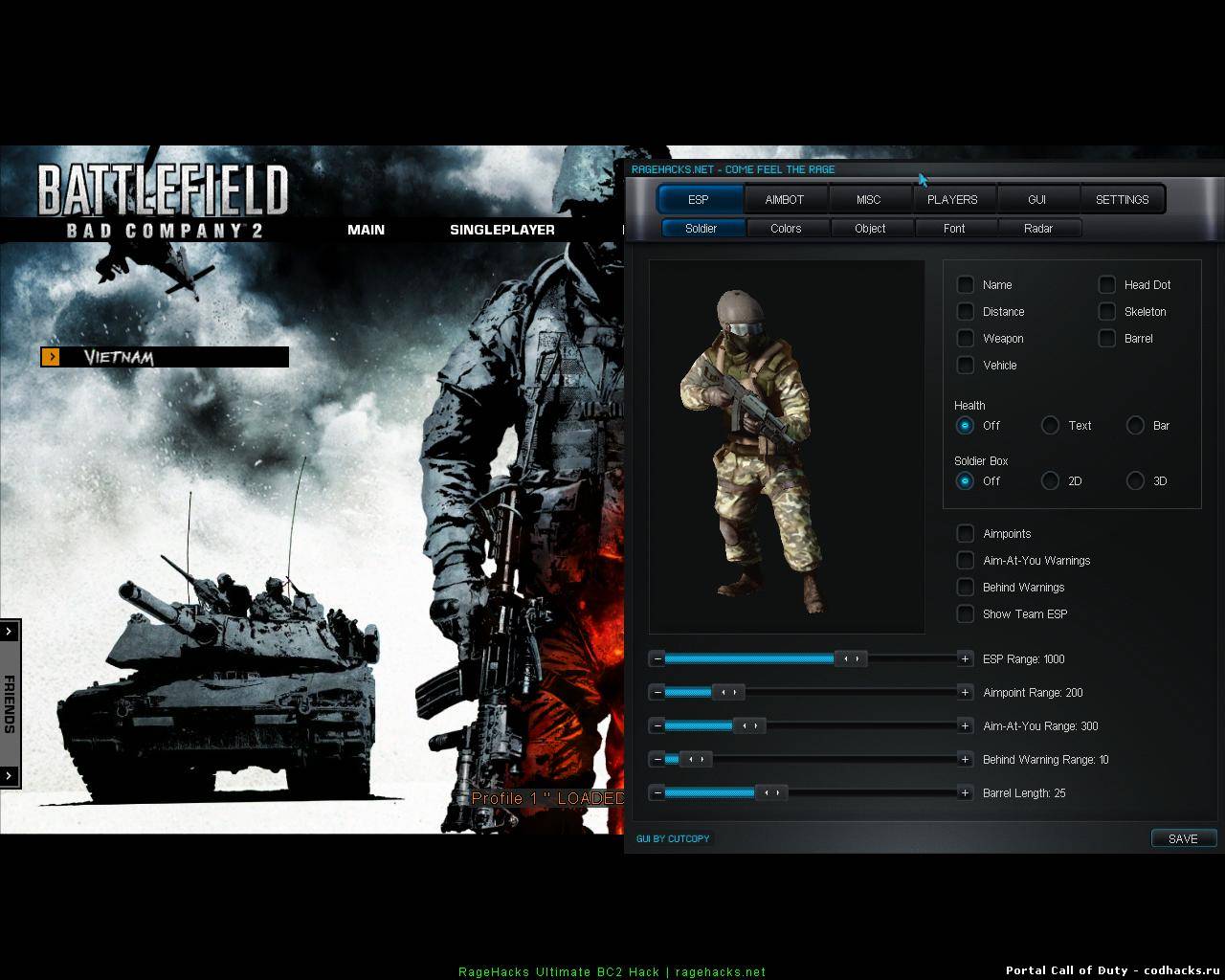Click 'RAGEHACKS.NET - COME FEEL THE RAGE' title

click(x=733, y=169)
